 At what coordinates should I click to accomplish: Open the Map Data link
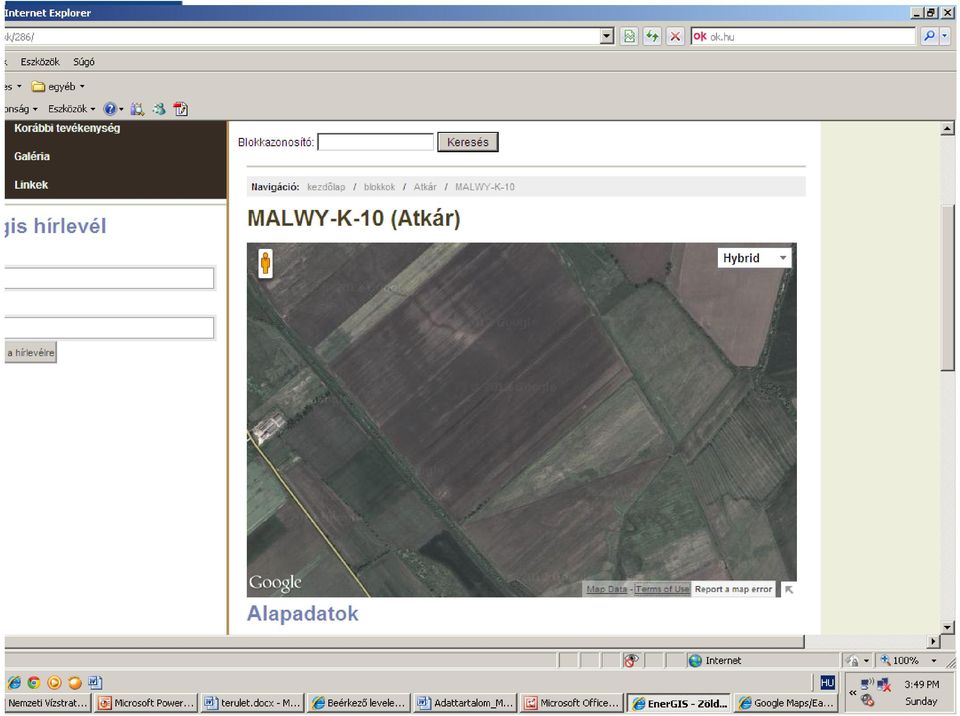(x=607, y=589)
